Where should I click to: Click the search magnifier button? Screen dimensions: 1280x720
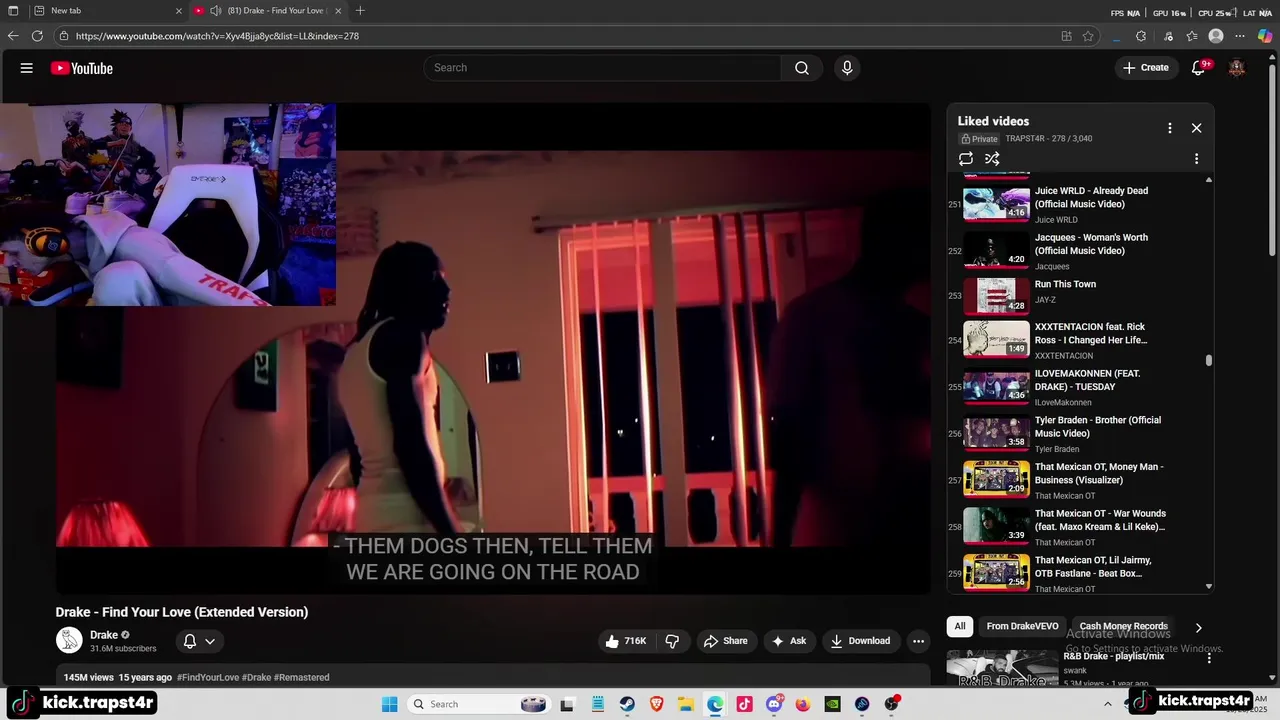(802, 68)
